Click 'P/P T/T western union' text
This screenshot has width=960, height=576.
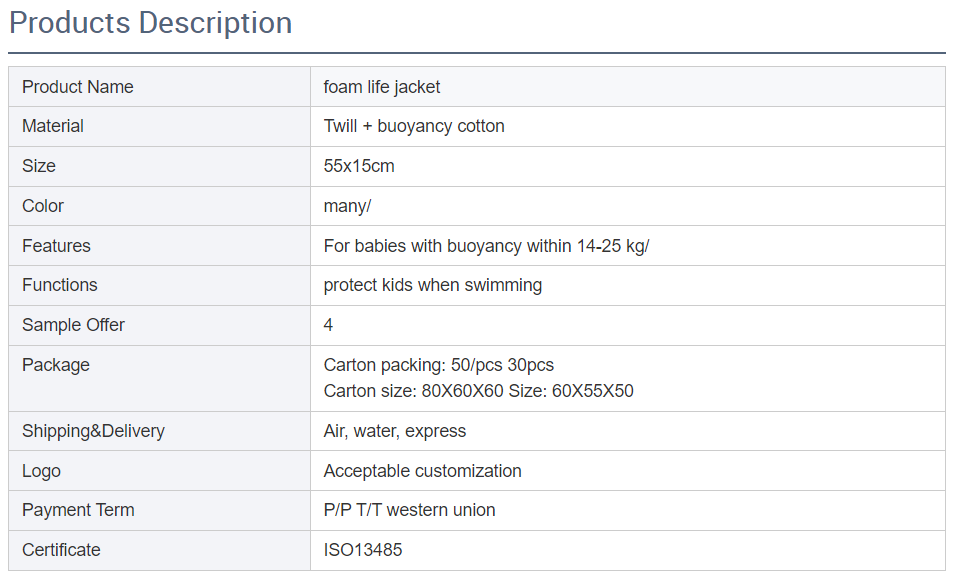click(410, 510)
